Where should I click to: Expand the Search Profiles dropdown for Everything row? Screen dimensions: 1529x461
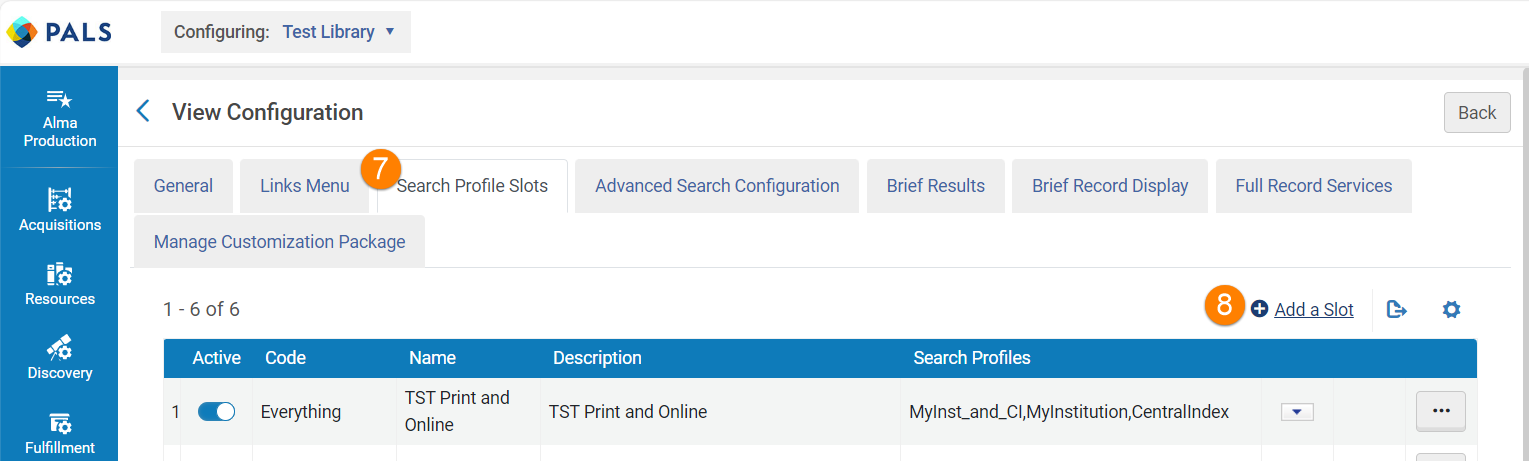(x=1297, y=411)
